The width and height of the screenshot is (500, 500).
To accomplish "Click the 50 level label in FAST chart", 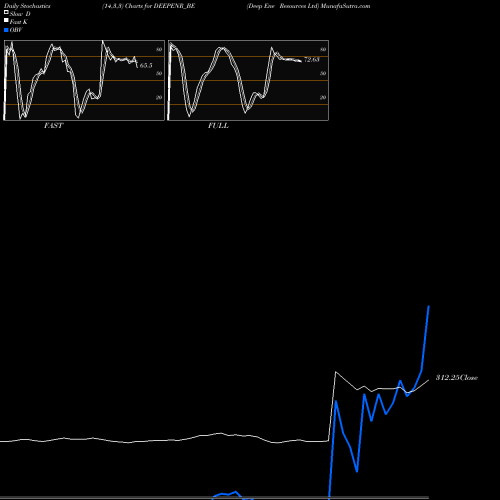I will (159, 73).
